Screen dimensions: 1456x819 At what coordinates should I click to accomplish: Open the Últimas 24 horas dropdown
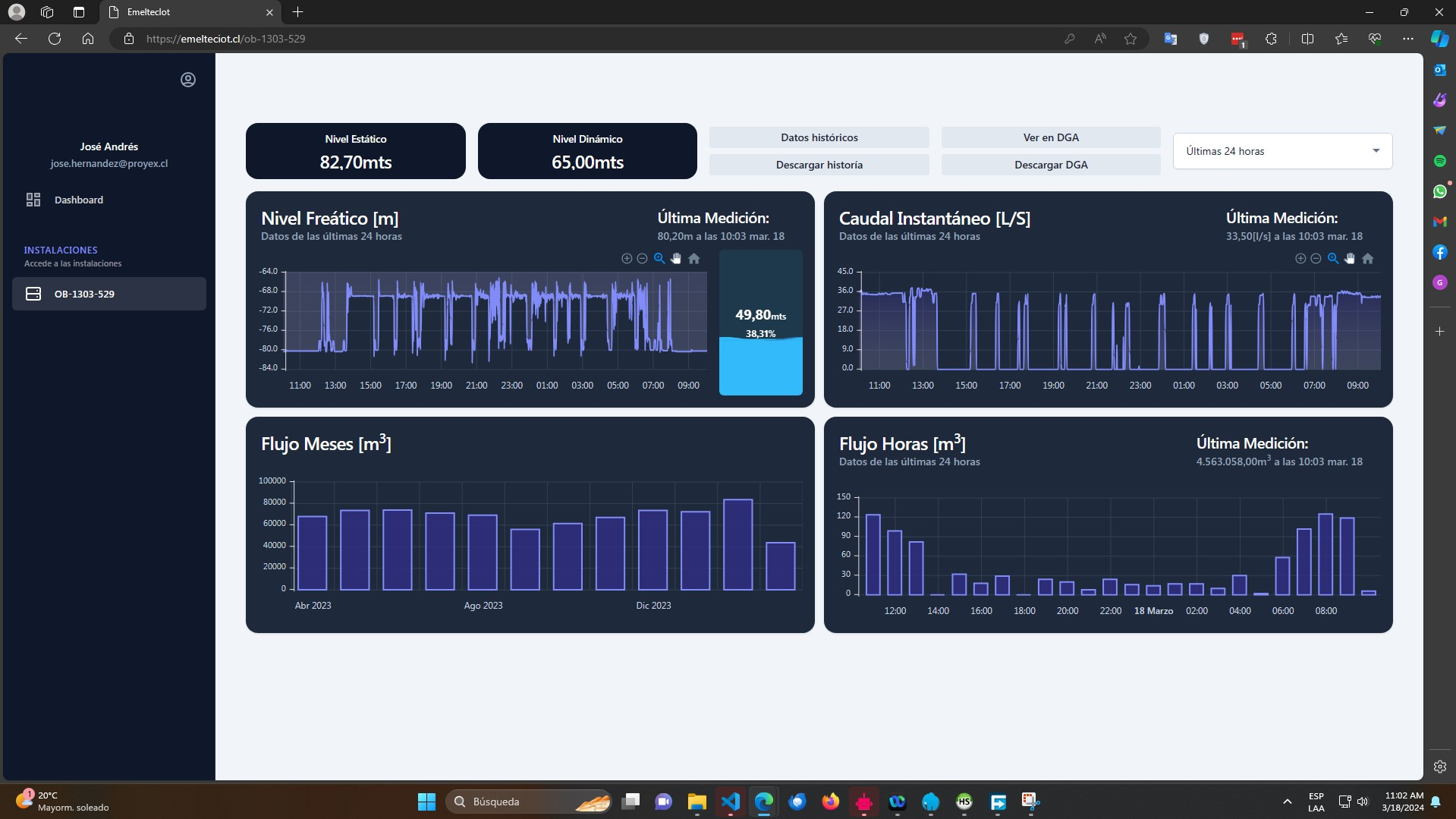1283,151
